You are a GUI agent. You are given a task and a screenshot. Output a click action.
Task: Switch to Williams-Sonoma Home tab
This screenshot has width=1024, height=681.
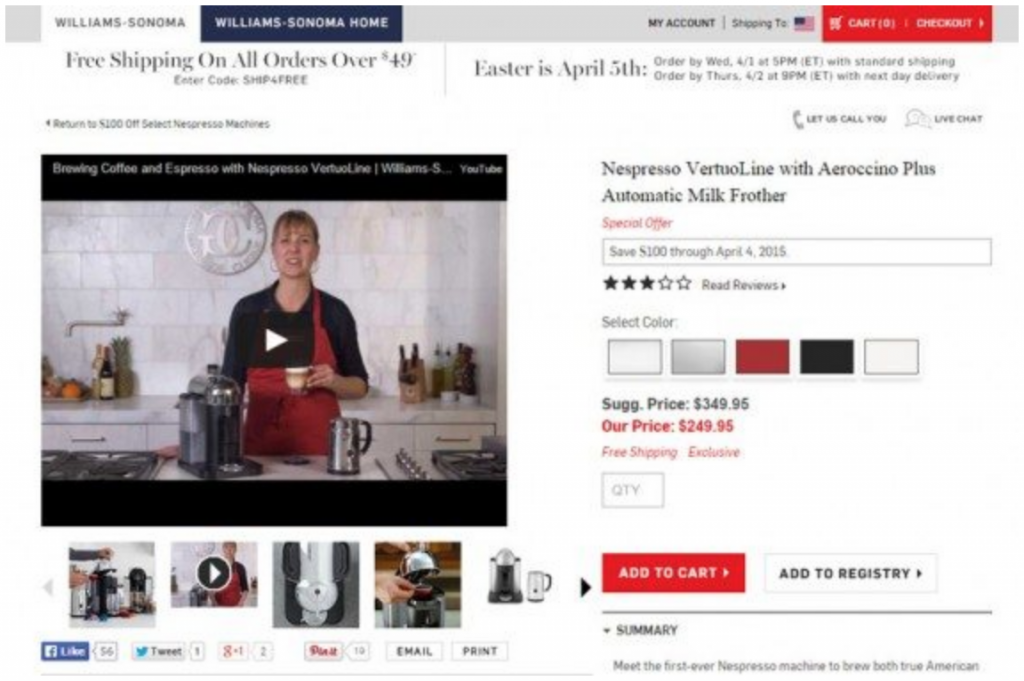(x=302, y=23)
